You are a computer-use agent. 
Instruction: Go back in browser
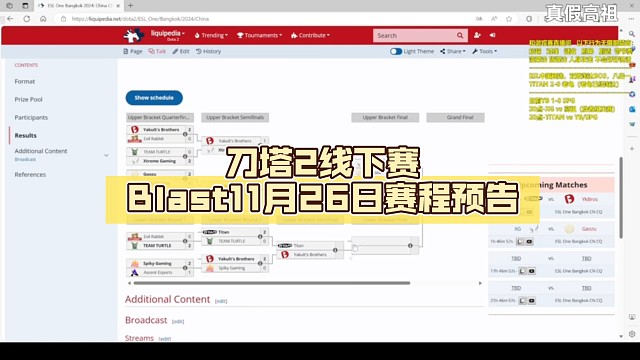(x=10, y=19)
